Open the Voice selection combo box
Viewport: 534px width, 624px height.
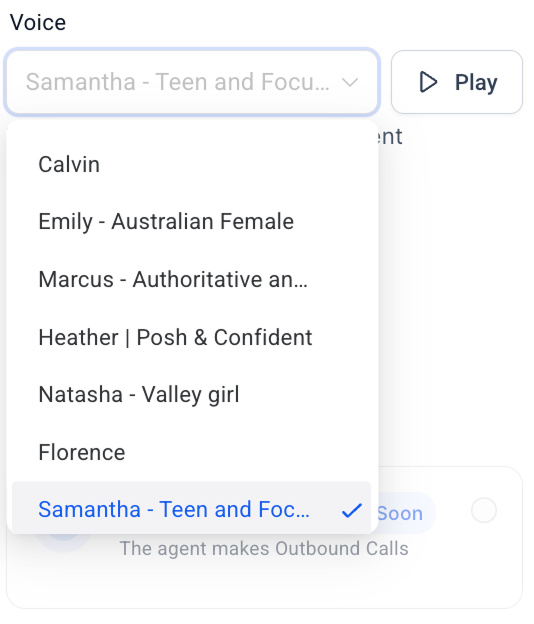tap(192, 82)
